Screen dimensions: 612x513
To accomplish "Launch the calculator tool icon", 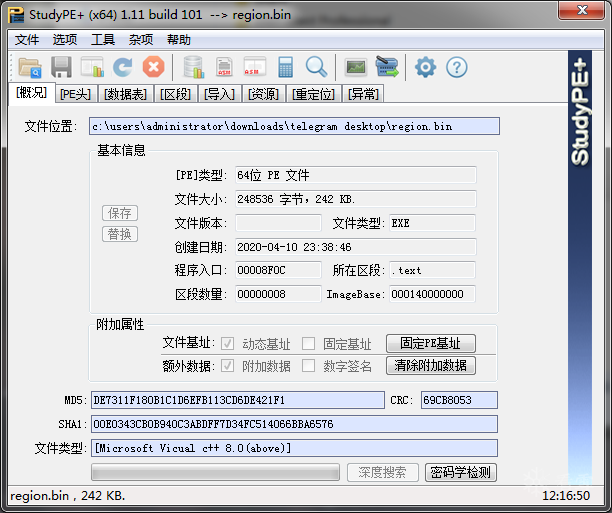I will (285, 67).
